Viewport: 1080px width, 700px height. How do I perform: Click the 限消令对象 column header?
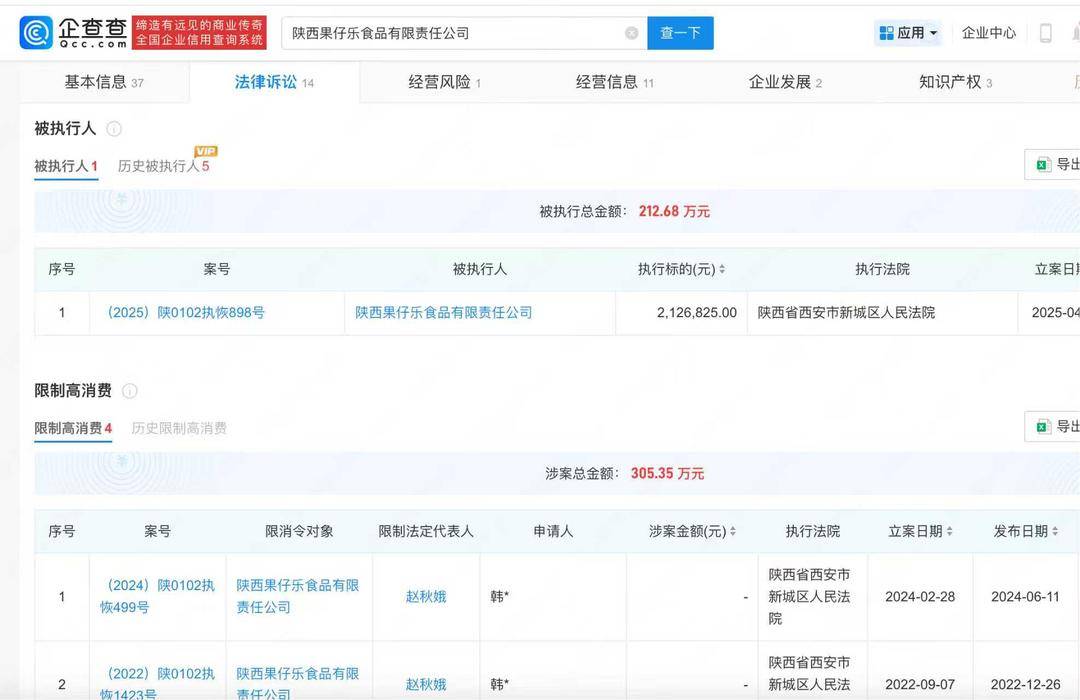coord(299,531)
